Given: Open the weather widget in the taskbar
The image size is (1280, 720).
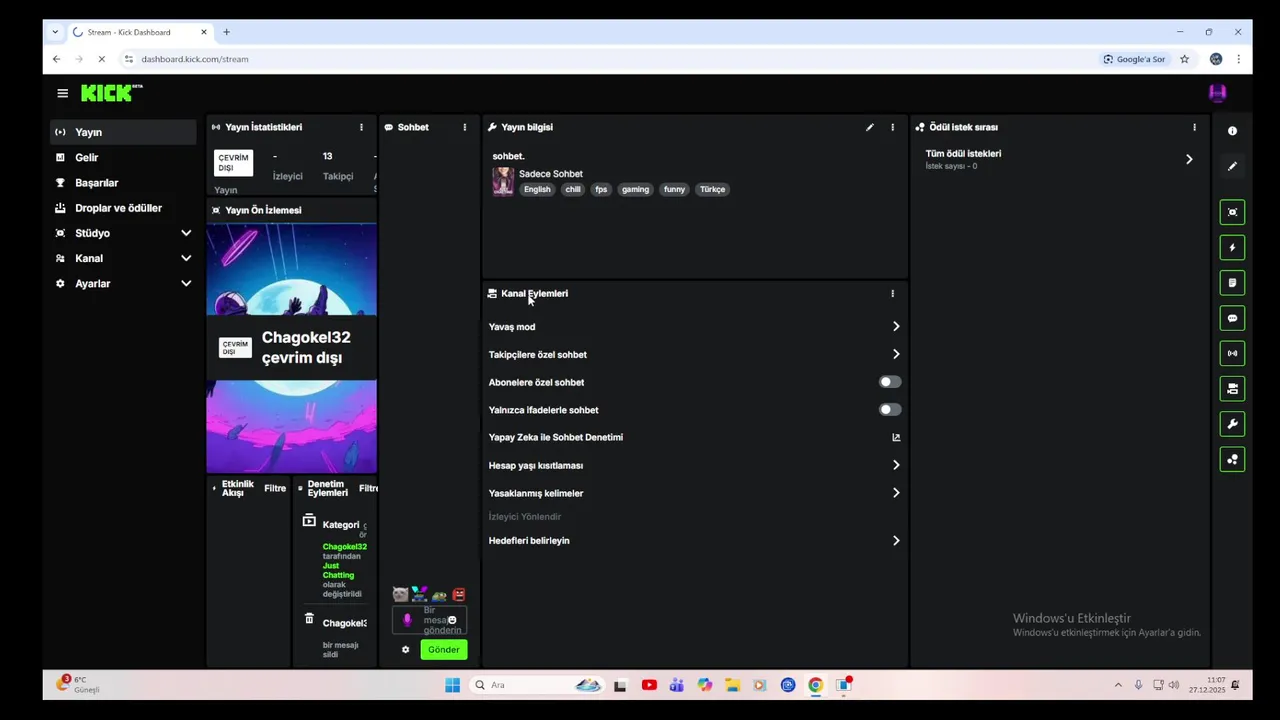Looking at the screenshot, I should tap(80, 685).
